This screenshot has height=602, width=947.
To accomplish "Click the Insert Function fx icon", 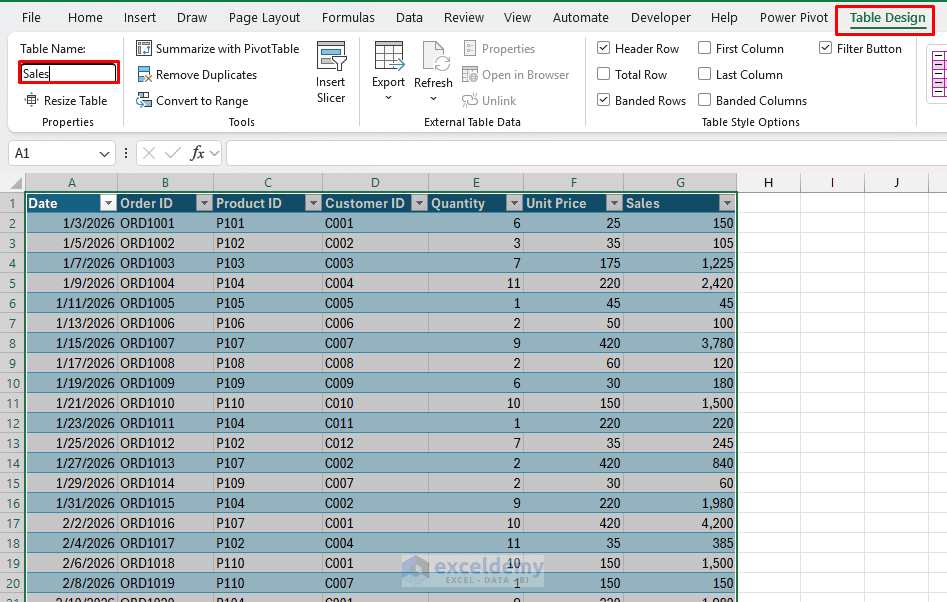I will click(x=197, y=153).
